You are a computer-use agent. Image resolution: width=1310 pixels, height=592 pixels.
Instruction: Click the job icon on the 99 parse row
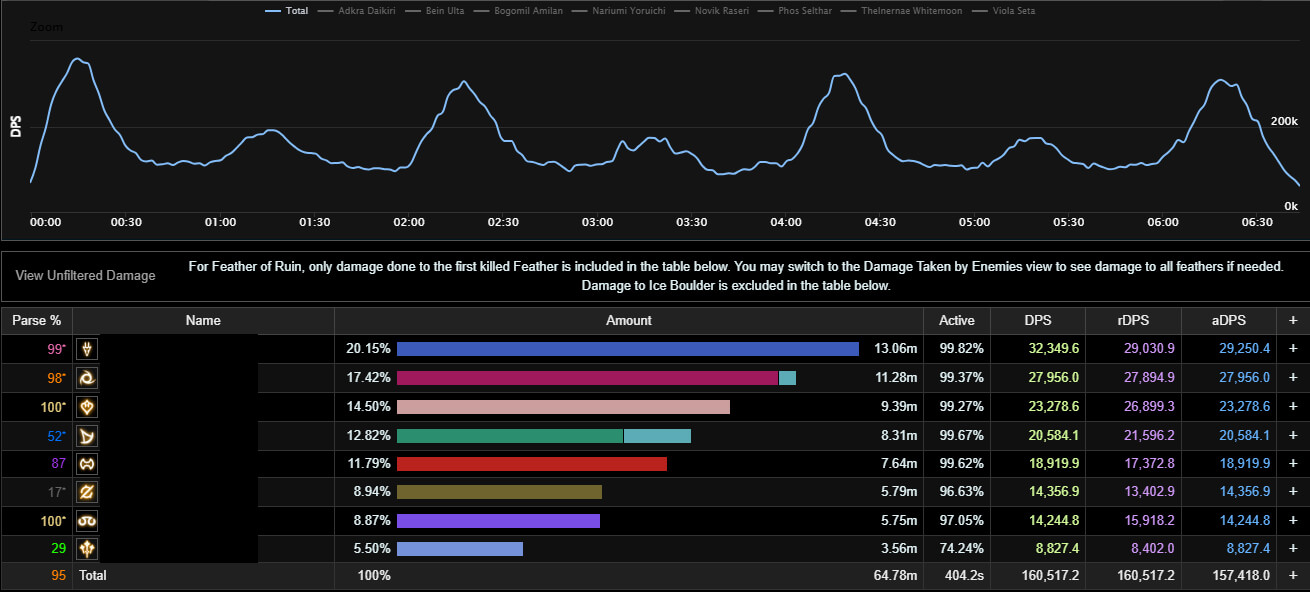[89, 349]
